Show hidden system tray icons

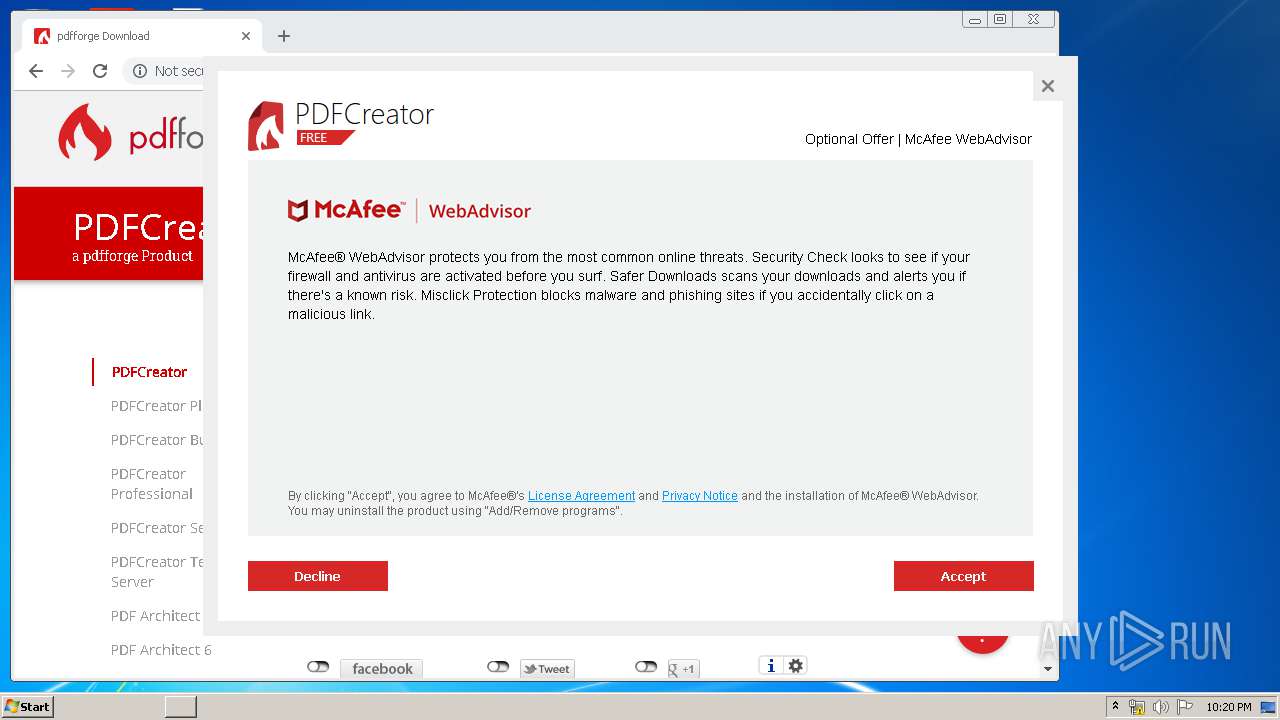coord(1115,706)
